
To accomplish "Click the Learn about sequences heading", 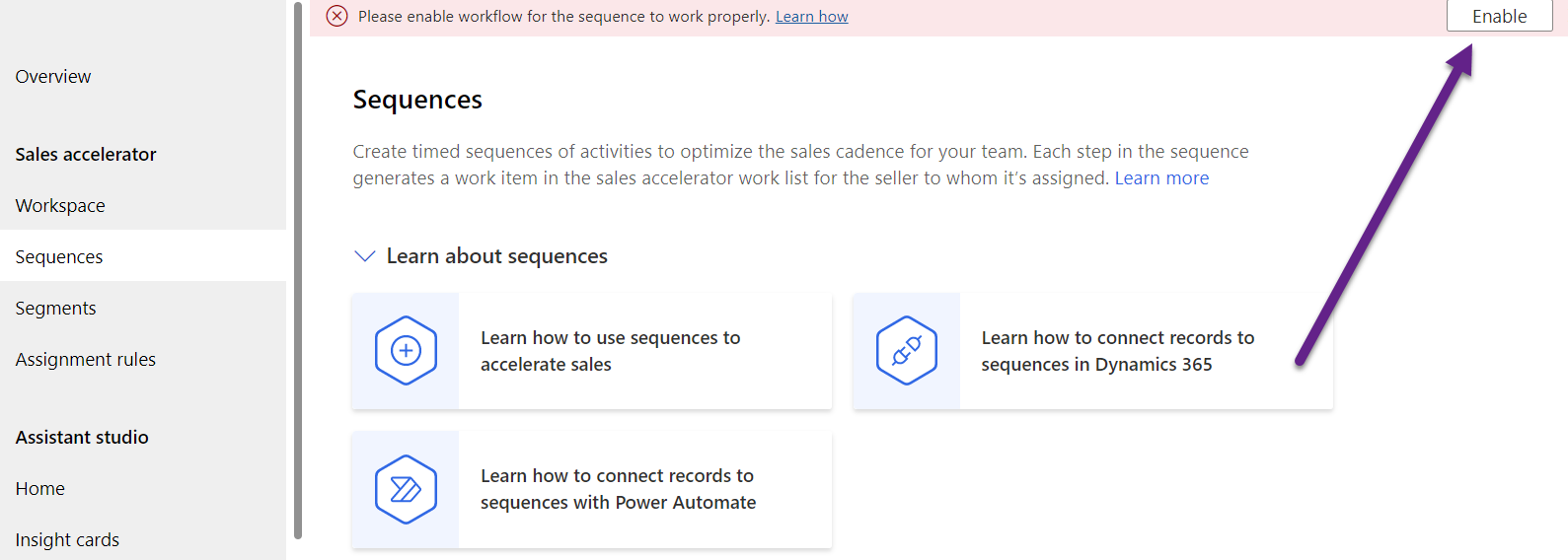I will click(x=496, y=256).
